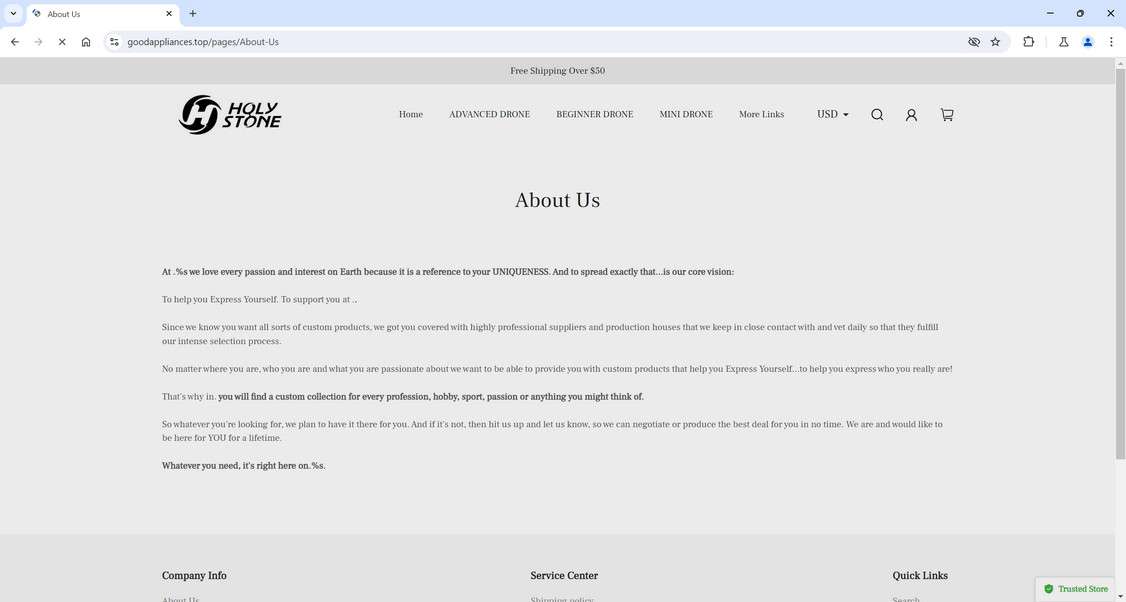Click the Free Shipping Over $50 banner
1126x602 pixels.
pyautogui.click(x=557, y=71)
